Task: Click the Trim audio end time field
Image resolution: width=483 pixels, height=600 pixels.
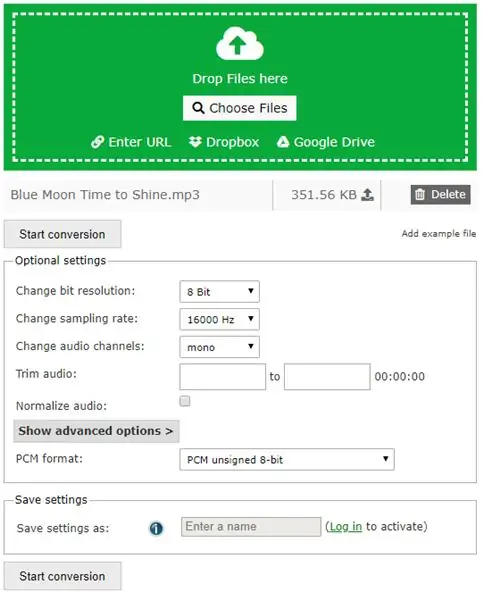Action: click(x=327, y=377)
